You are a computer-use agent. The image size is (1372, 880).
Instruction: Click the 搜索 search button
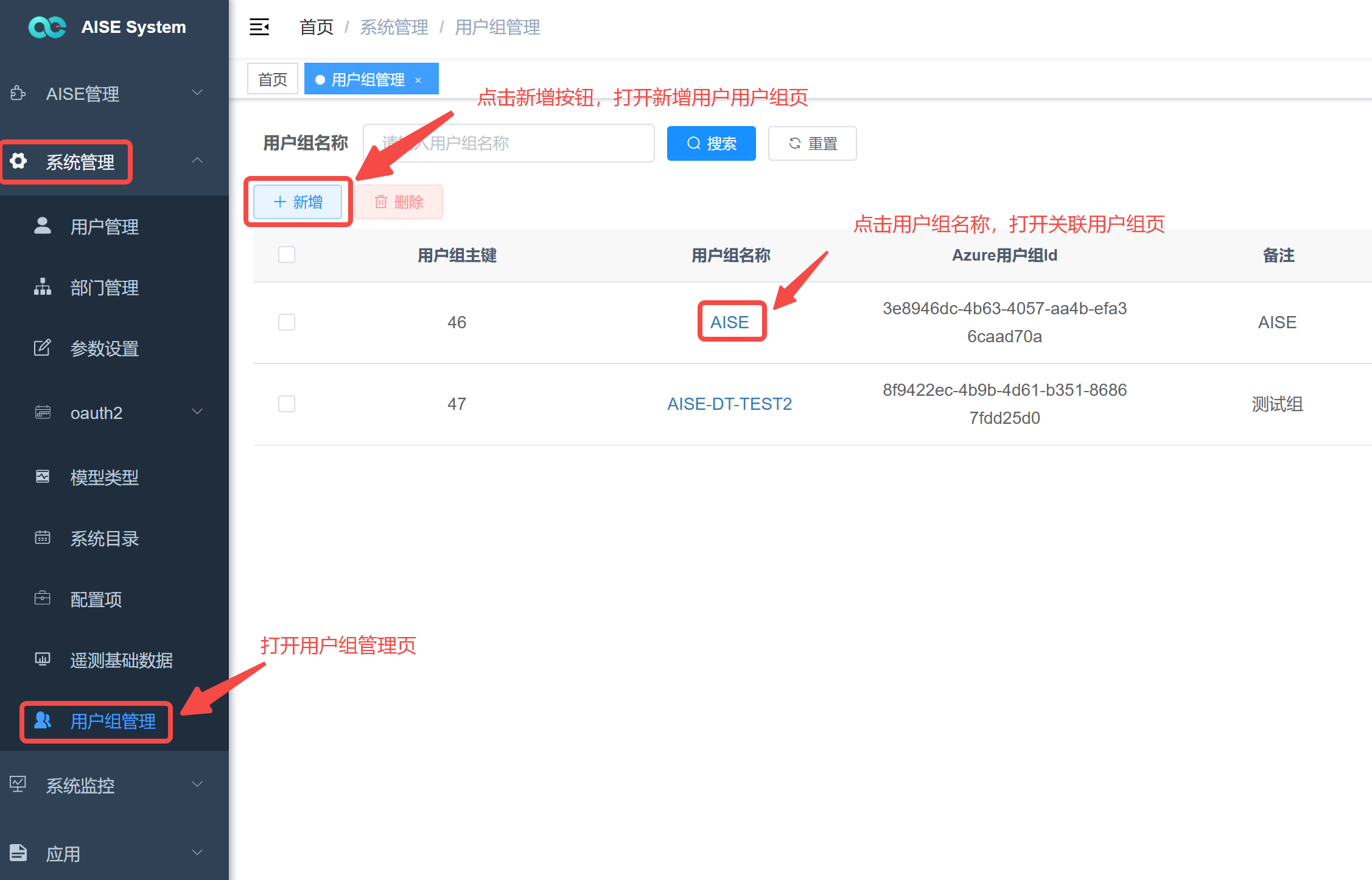click(711, 144)
